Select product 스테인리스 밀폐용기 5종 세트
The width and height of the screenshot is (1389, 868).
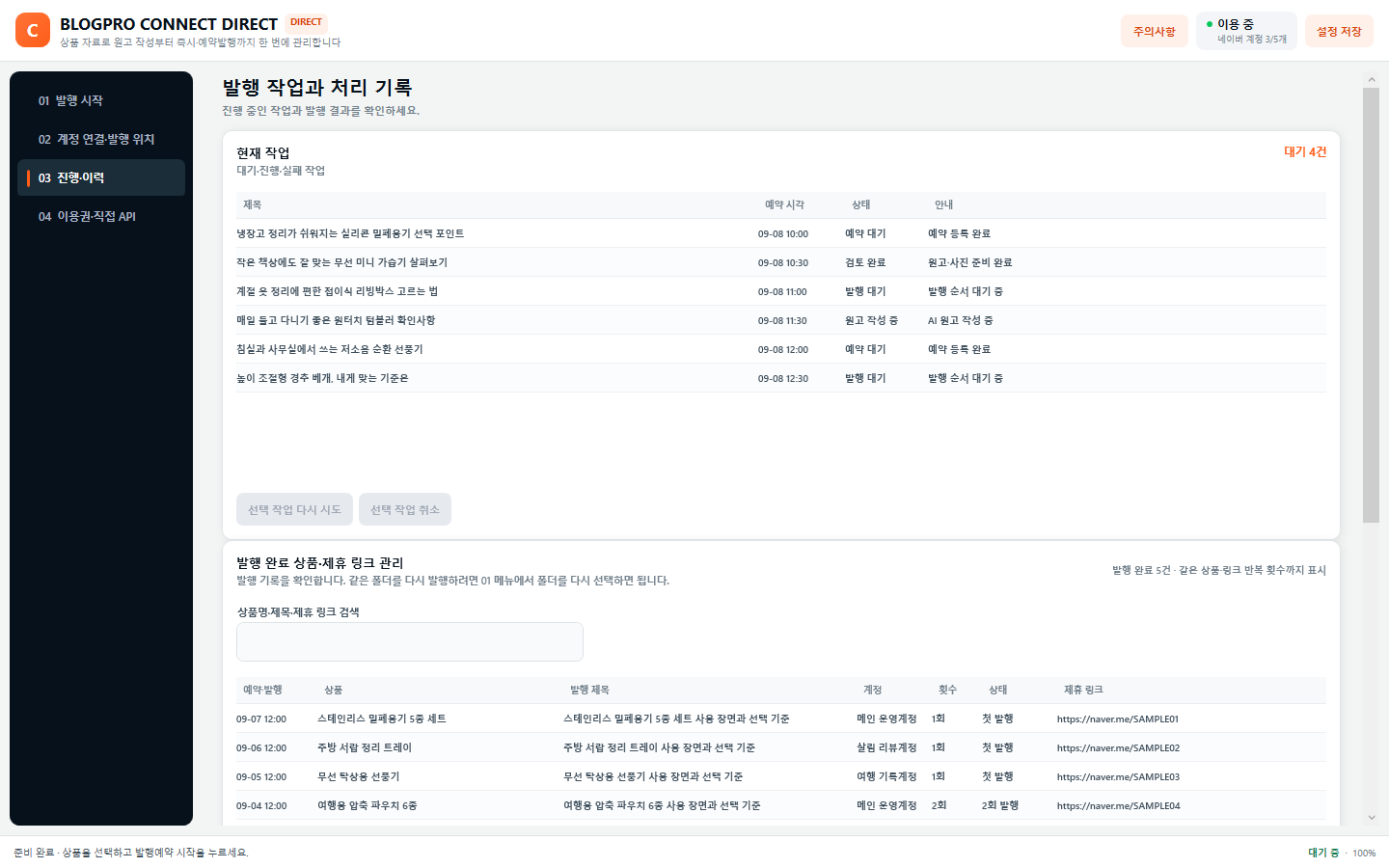pyautogui.click(x=382, y=719)
